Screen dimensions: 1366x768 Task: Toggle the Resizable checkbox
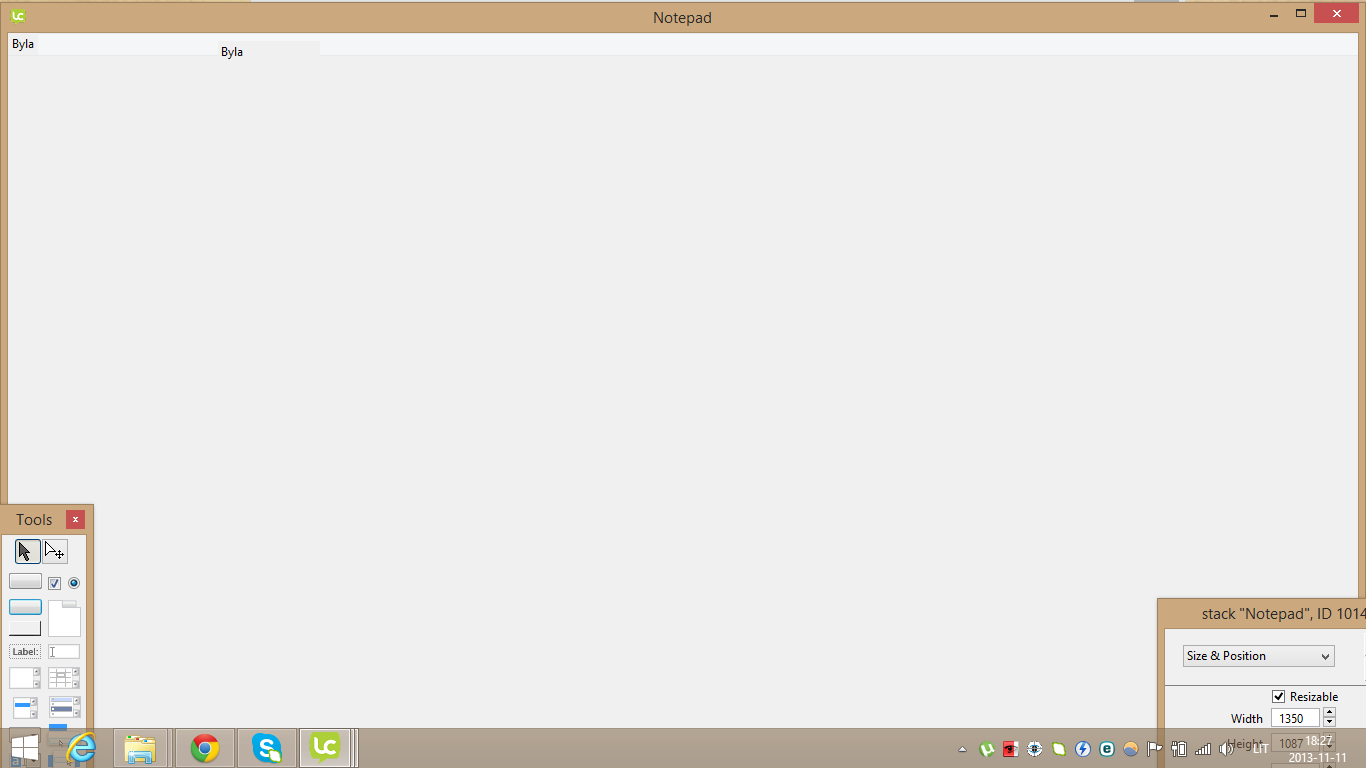point(1278,696)
